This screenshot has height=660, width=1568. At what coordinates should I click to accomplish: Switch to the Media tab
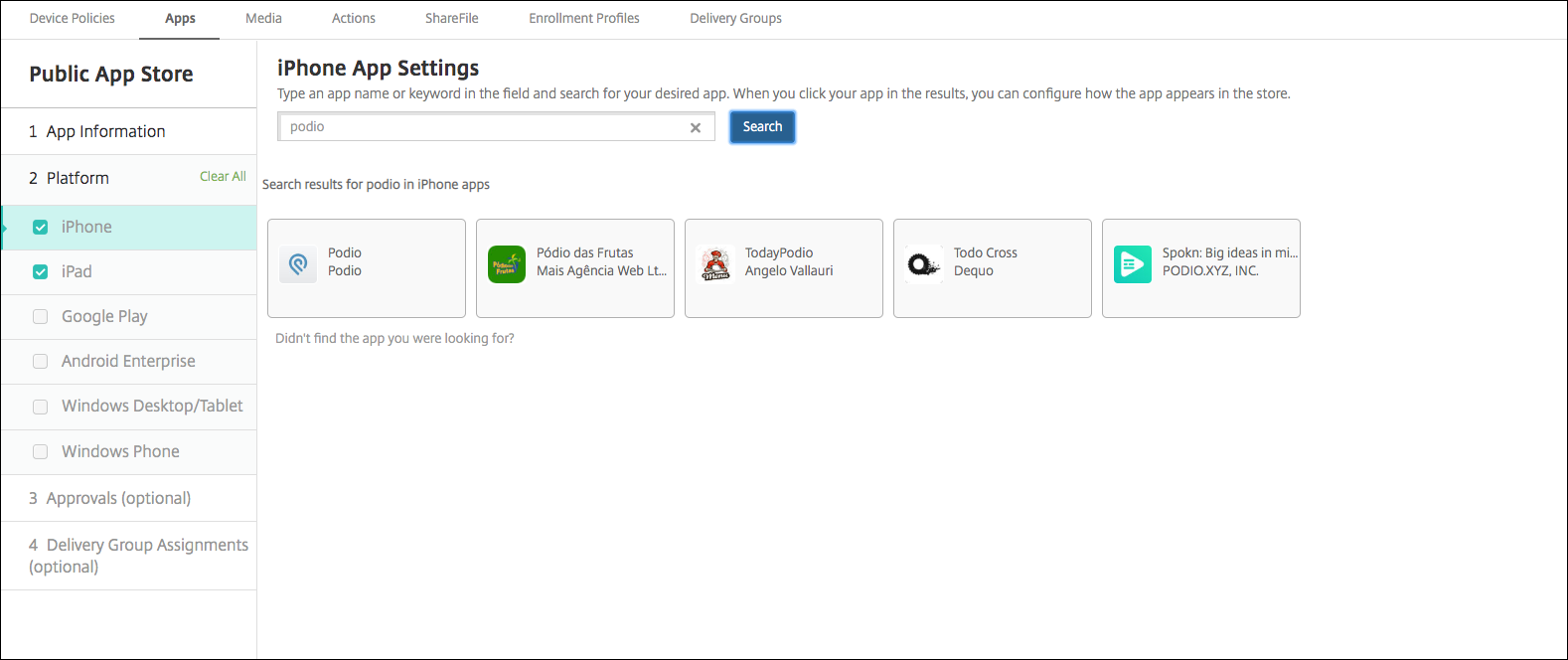264,18
